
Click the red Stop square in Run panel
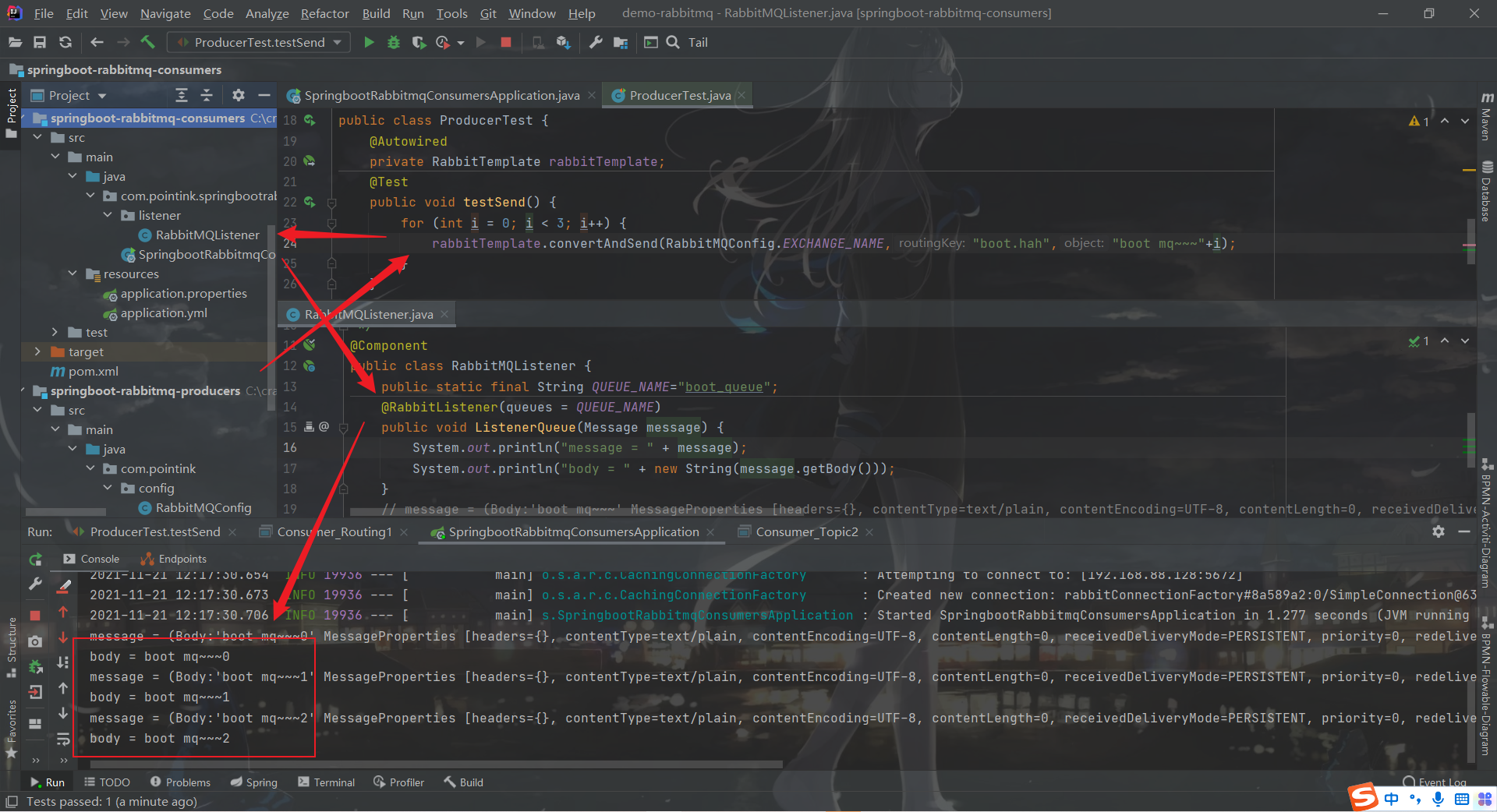(35, 616)
